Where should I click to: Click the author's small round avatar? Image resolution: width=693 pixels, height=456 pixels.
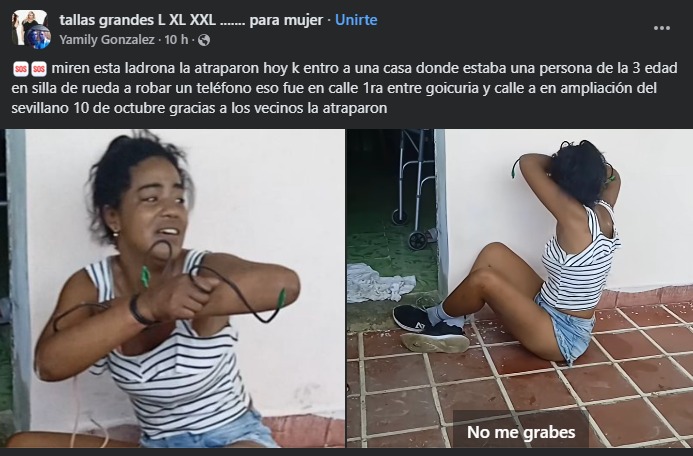pyautogui.click(x=38, y=37)
